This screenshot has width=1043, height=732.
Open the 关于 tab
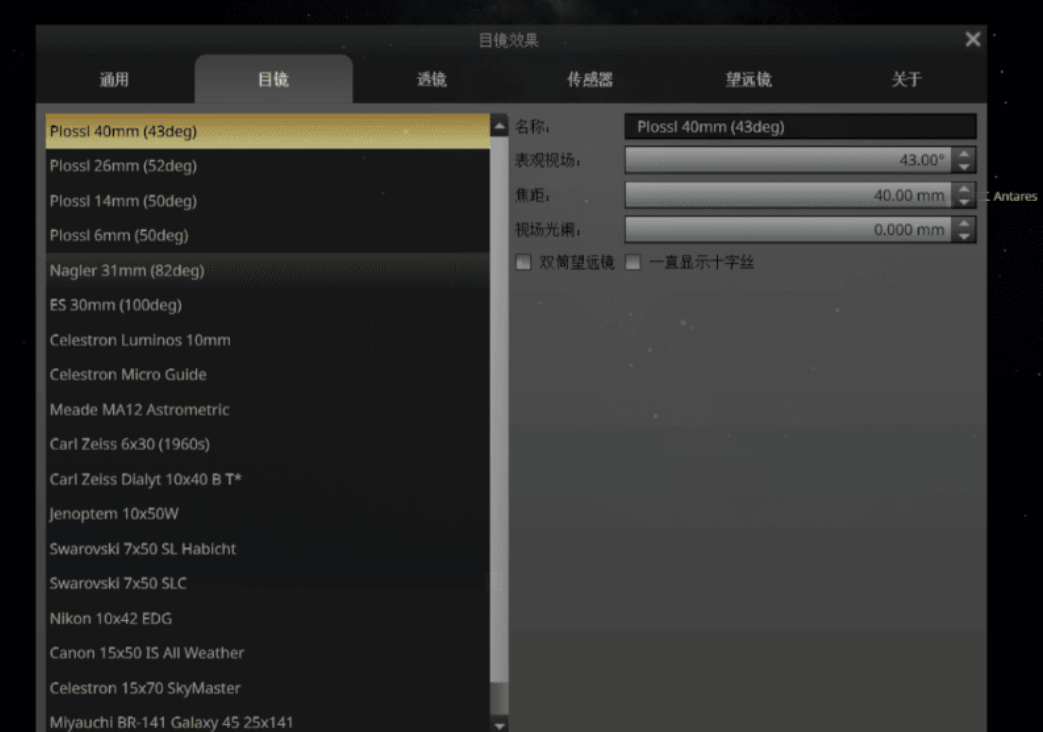coord(906,80)
